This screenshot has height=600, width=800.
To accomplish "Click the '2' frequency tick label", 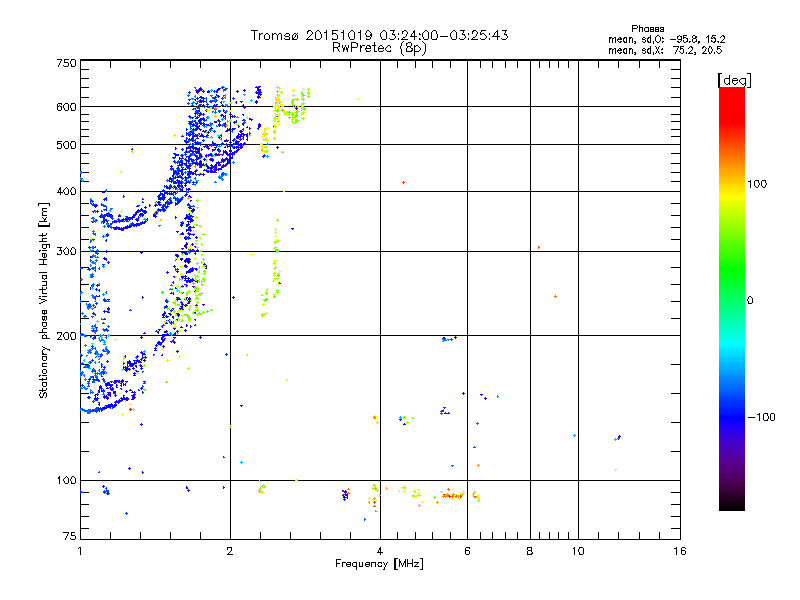I will tap(230, 551).
